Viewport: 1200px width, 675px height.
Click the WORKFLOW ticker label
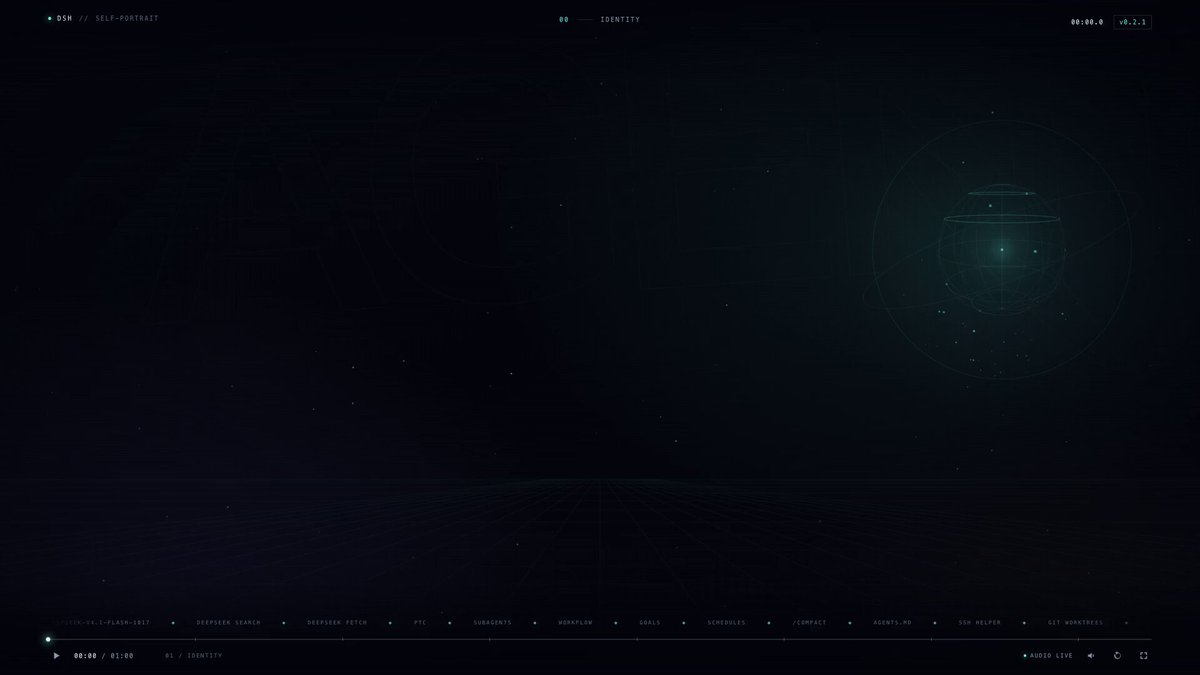[x=575, y=623]
